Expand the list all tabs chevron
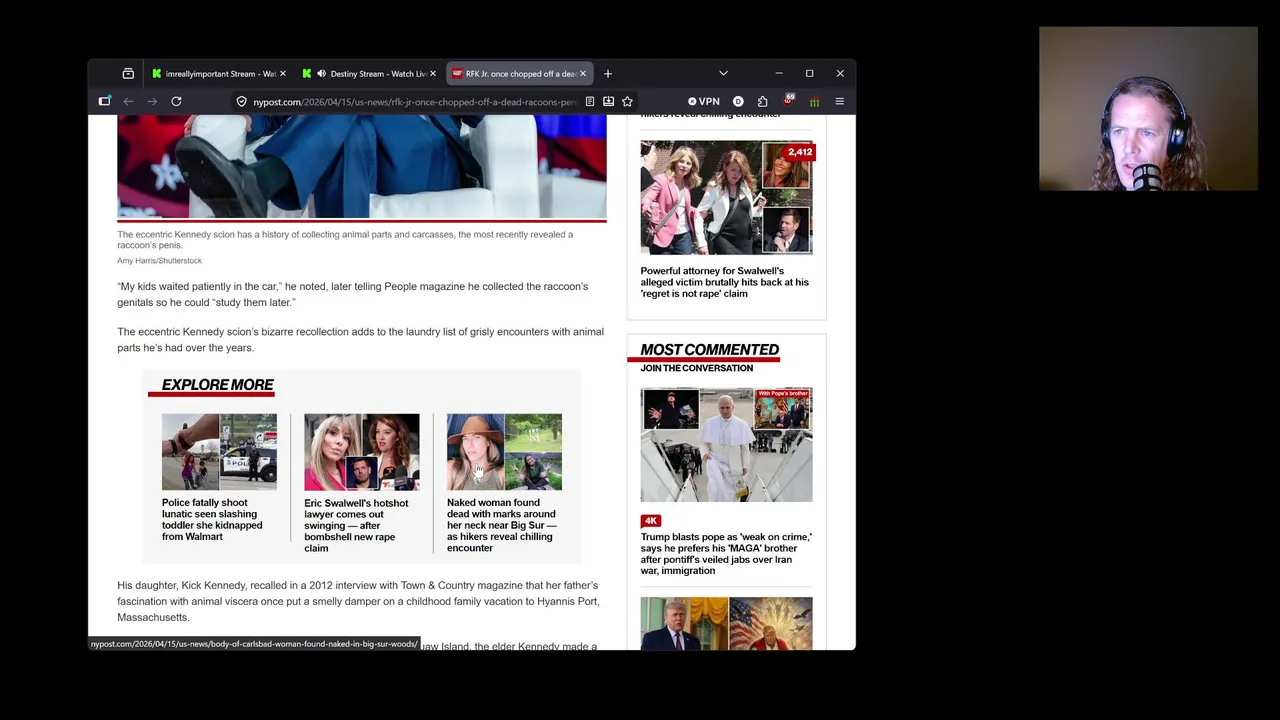The image size is (1280, 720). coord(723,73)
